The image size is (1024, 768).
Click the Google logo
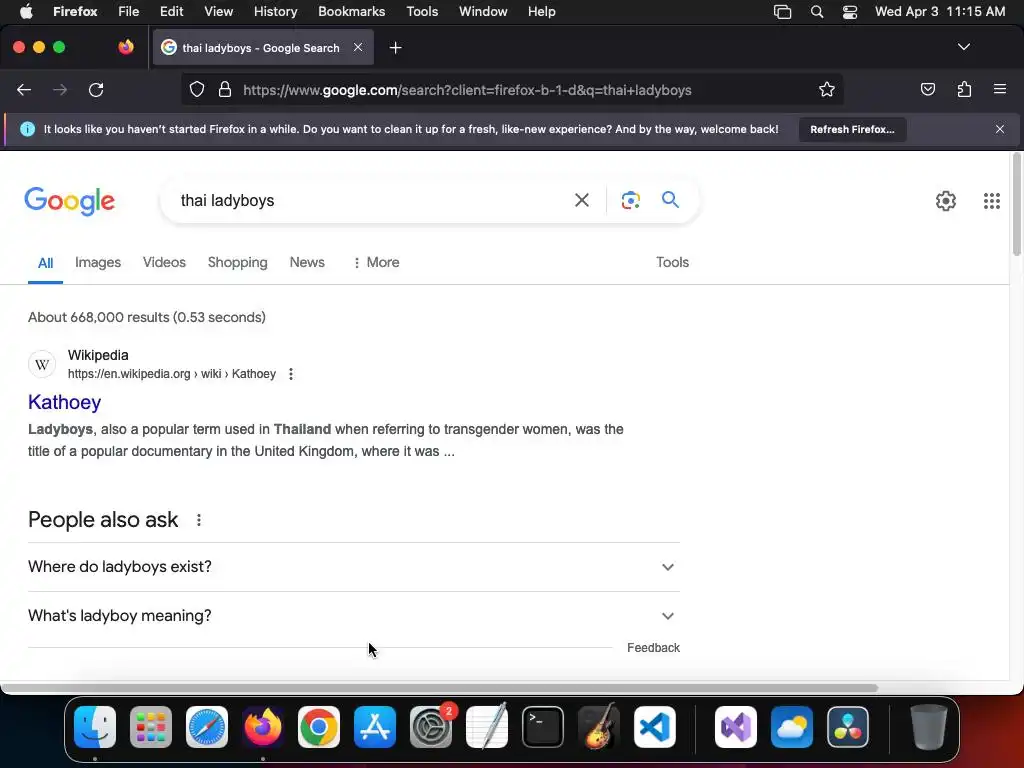pos(70,201)
